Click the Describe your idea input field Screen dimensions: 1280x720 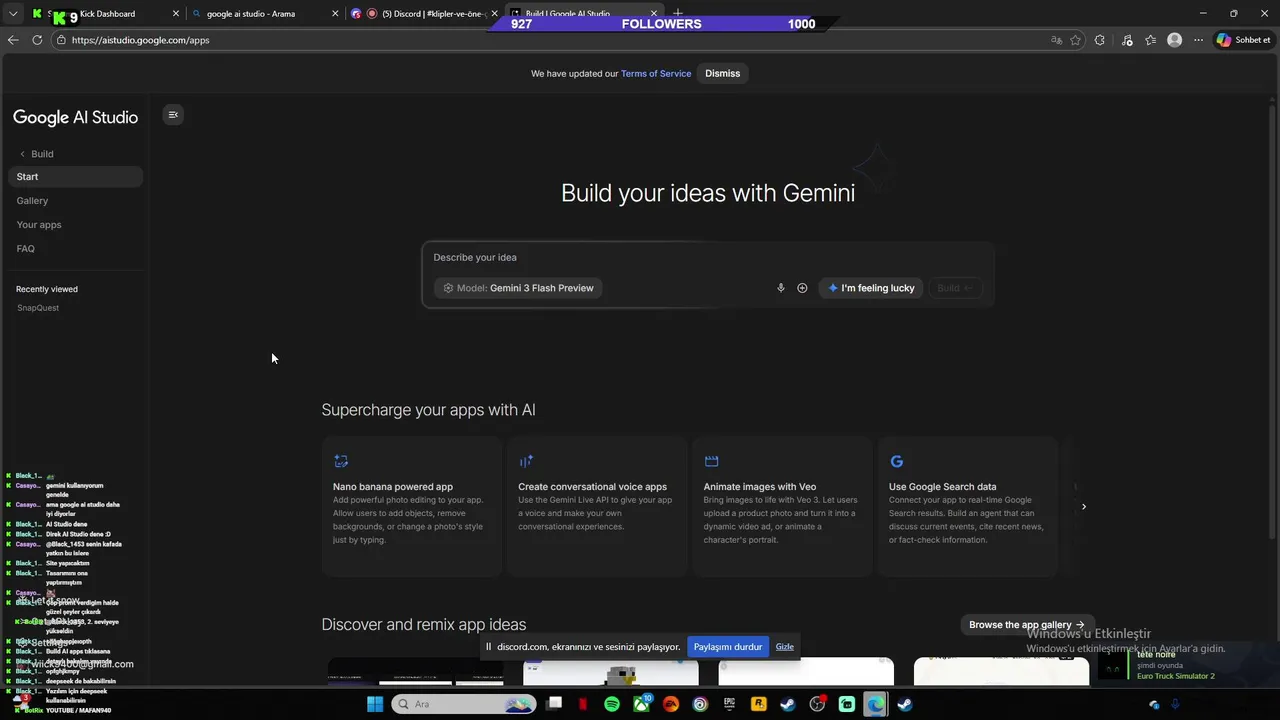point(708,257)
